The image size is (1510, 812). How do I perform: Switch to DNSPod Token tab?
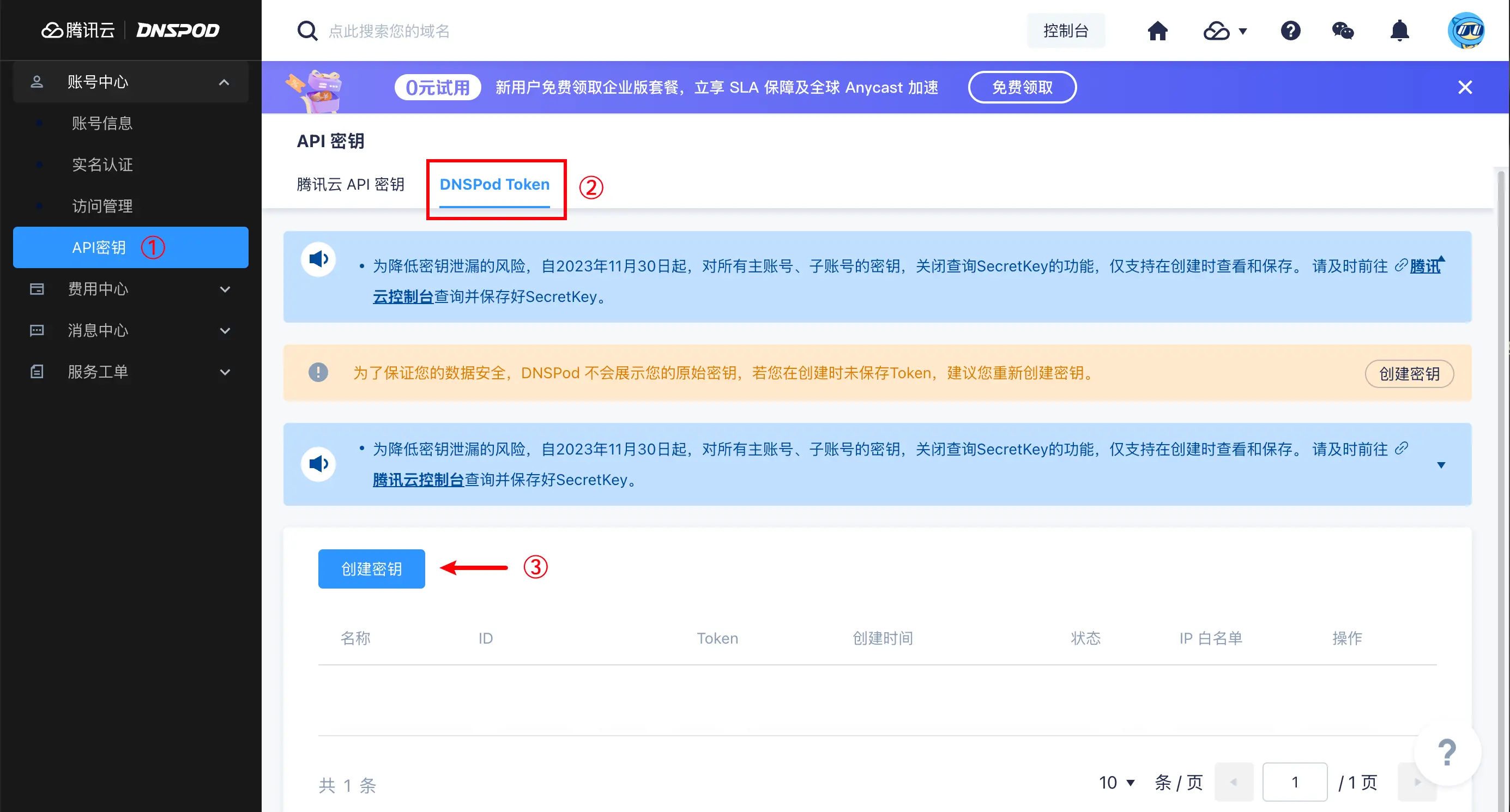494,185
